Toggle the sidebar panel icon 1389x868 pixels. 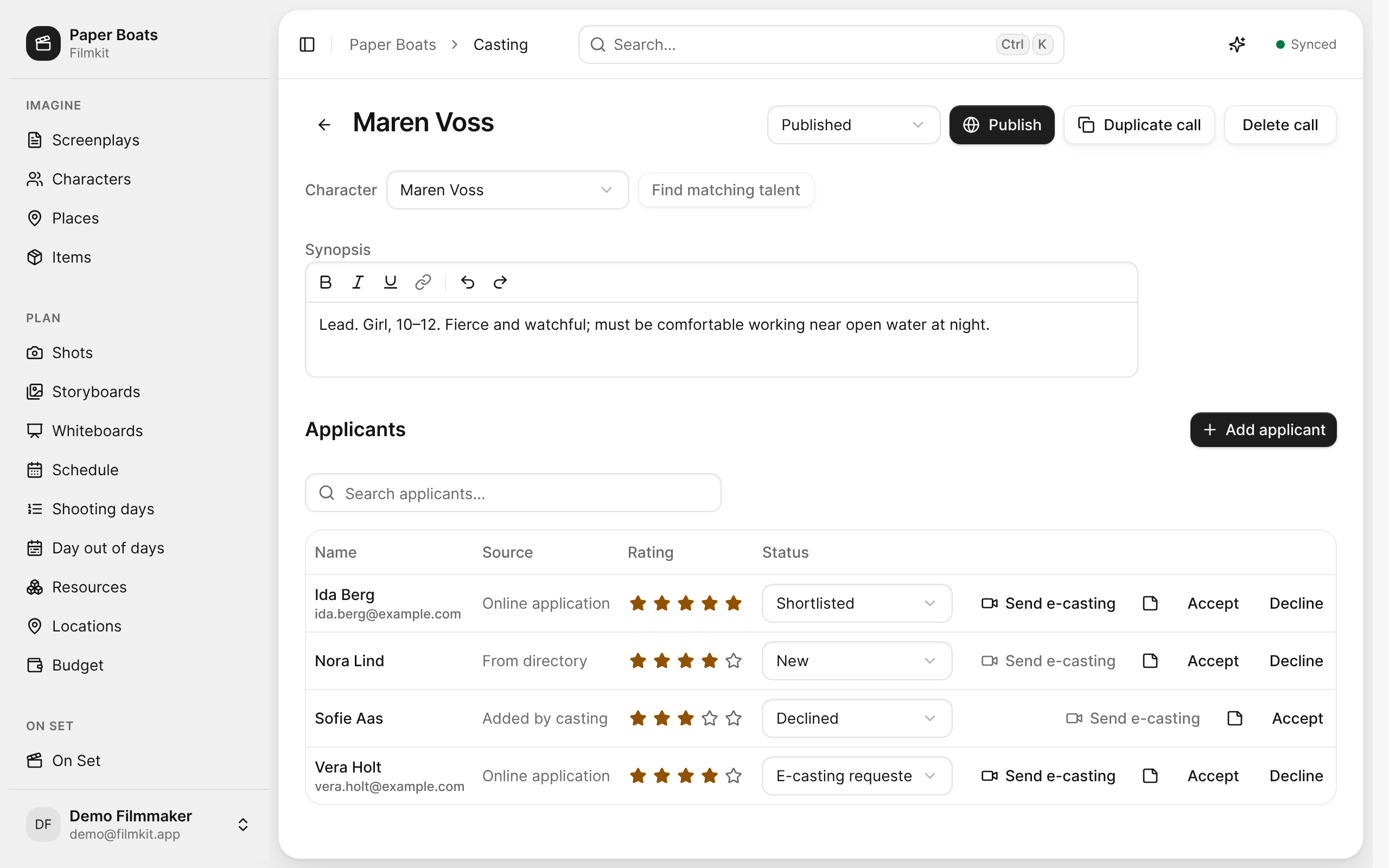pyautogui.click(x=307, y=44)
